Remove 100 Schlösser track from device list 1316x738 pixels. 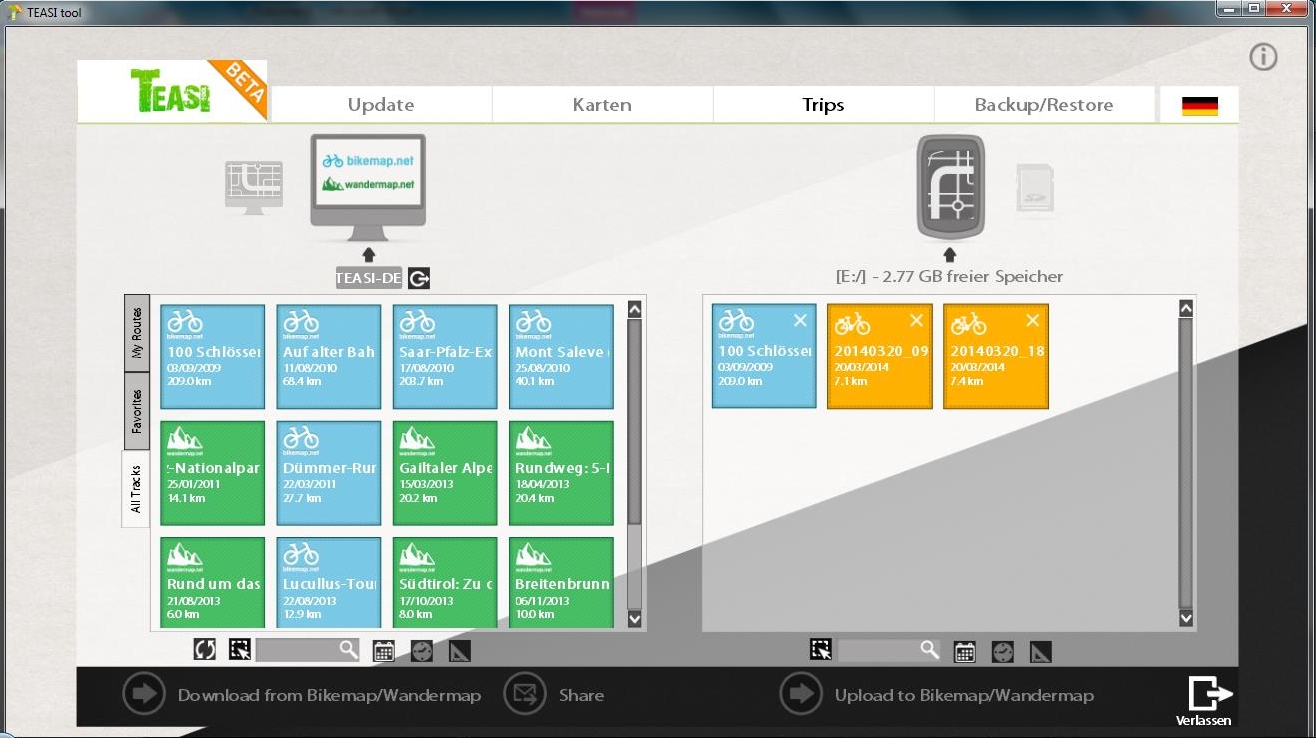click(800, 320)
